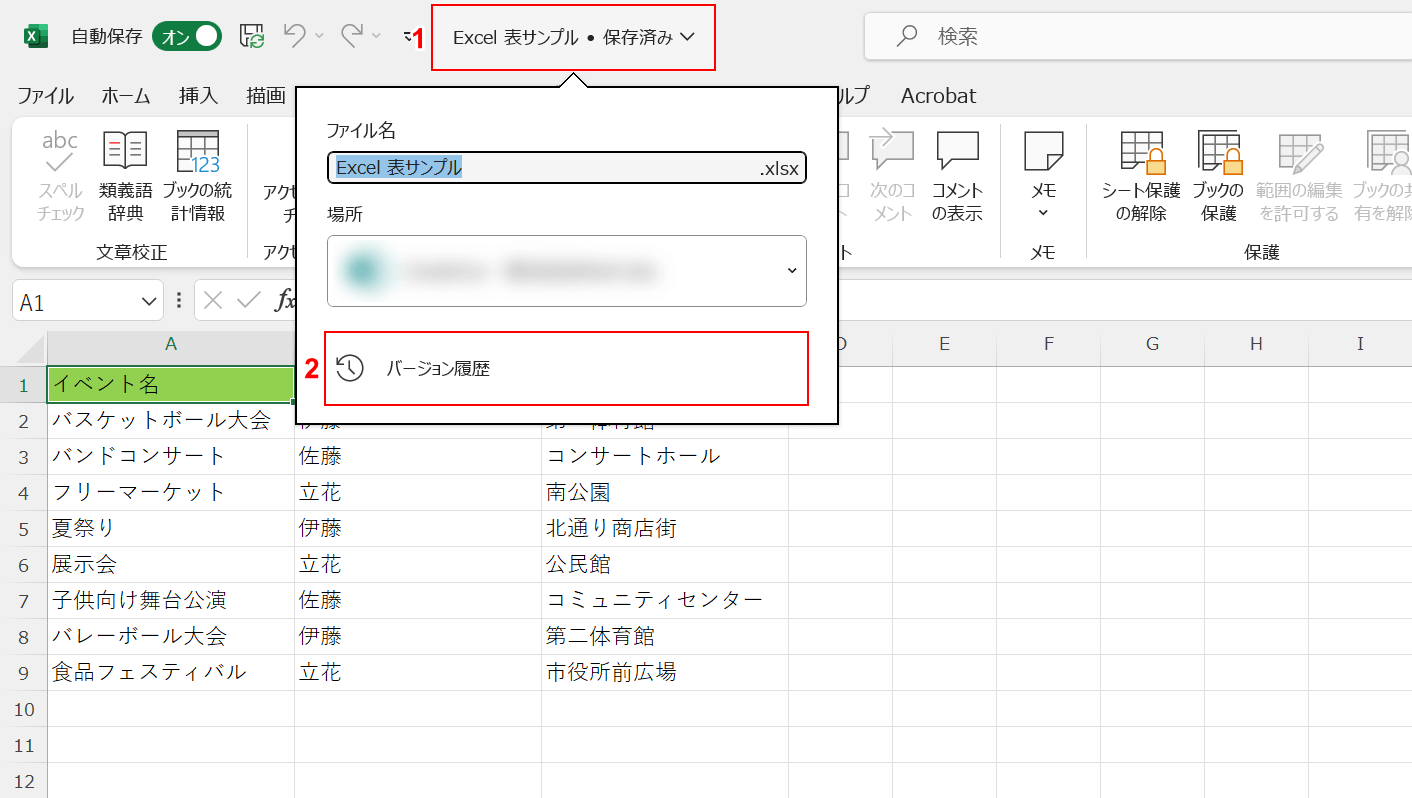
Task: Select column E header
Action: (x=945, y=344)
